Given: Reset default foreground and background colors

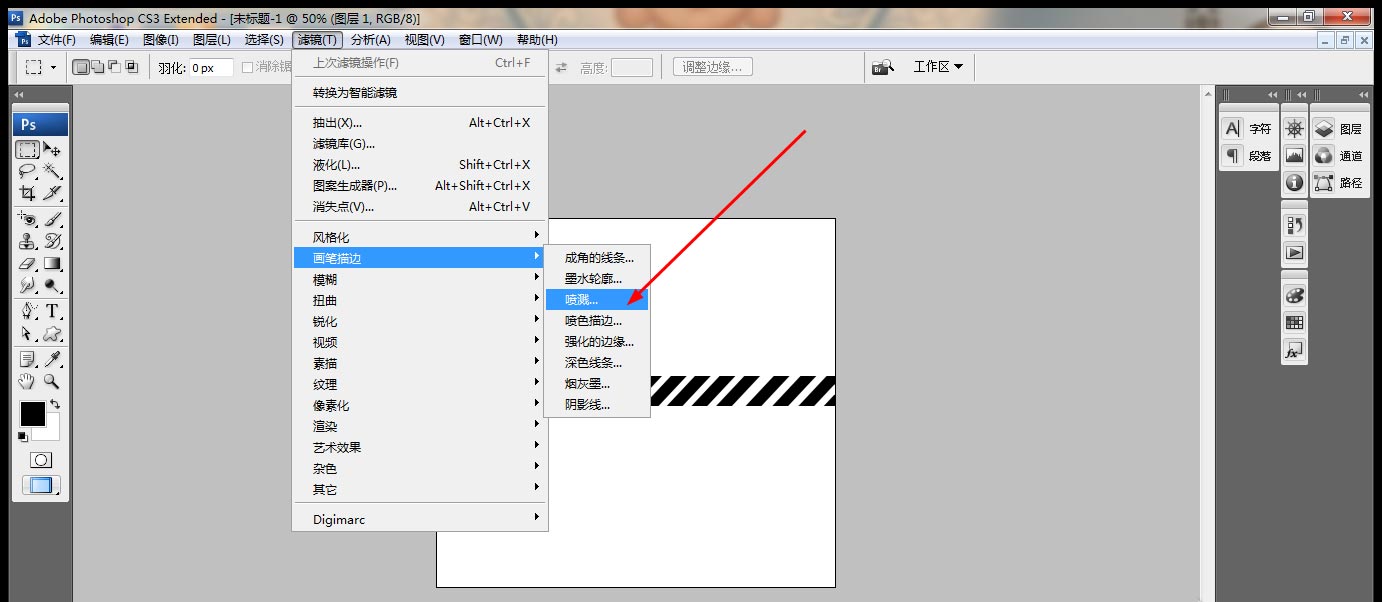Looking at the screenshot, I should (23, 437).
